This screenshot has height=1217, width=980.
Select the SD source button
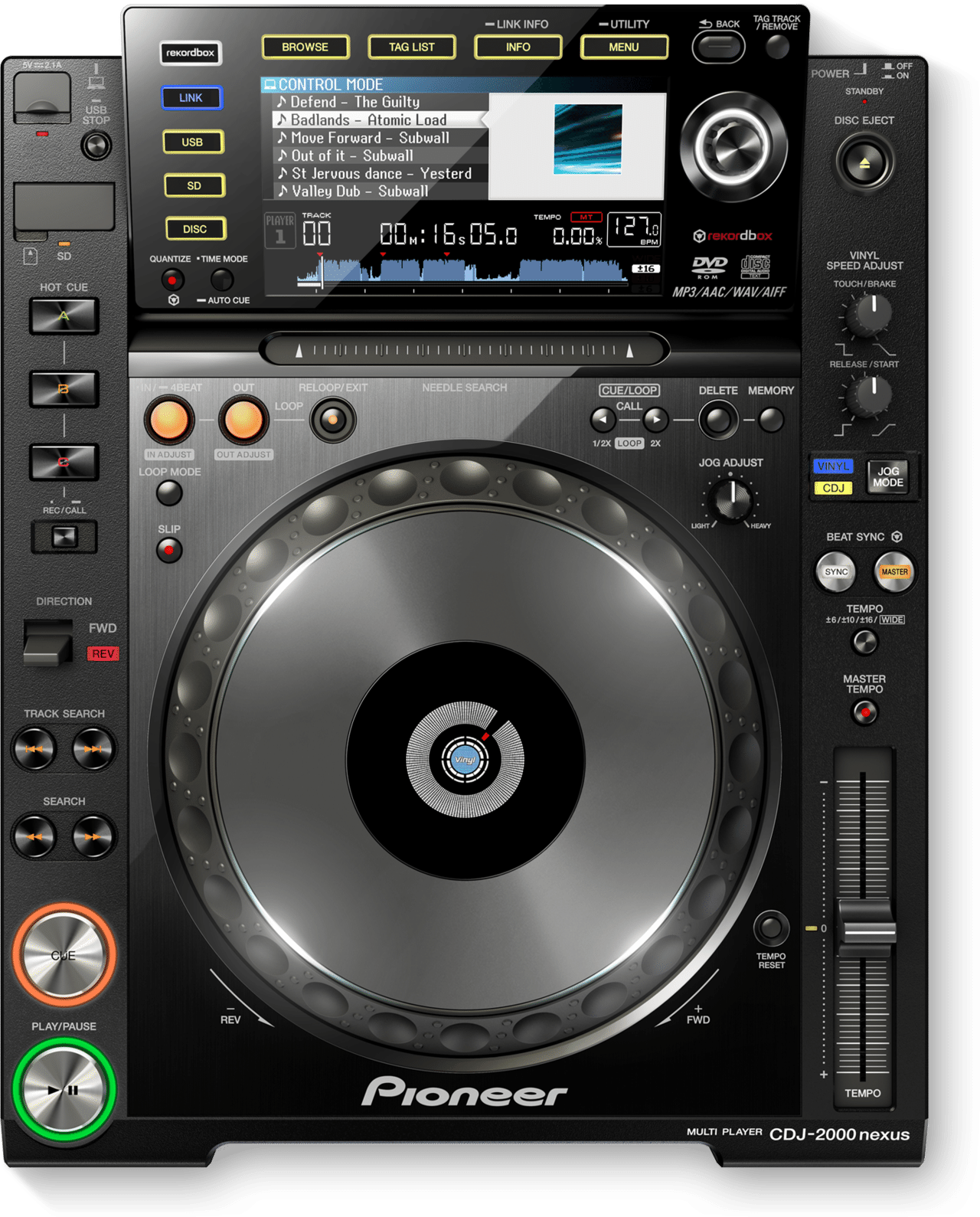tap(194, 186)
